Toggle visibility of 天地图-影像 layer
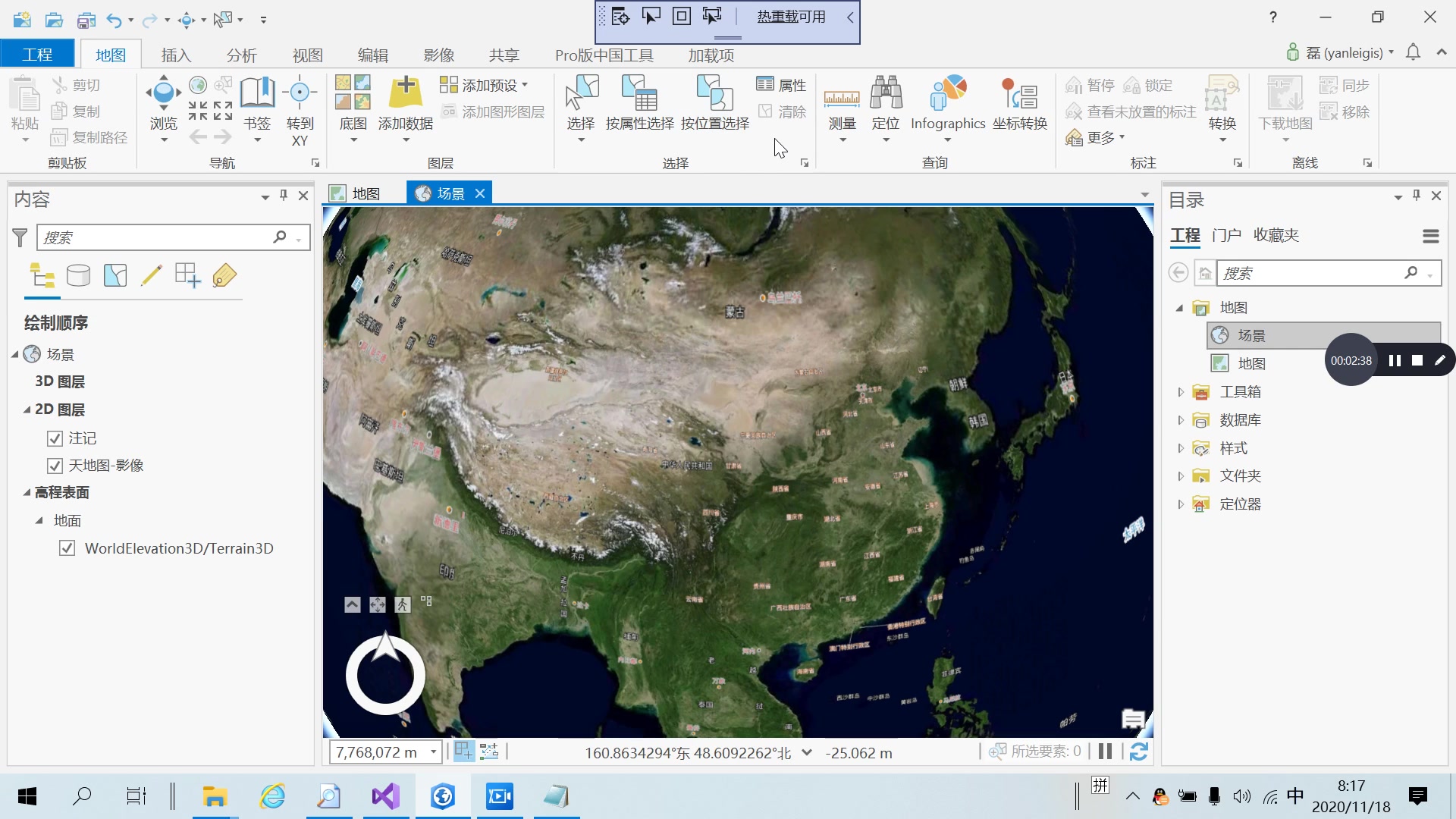1456x819 pixels. pyautogui.click(x=54, y=466)
